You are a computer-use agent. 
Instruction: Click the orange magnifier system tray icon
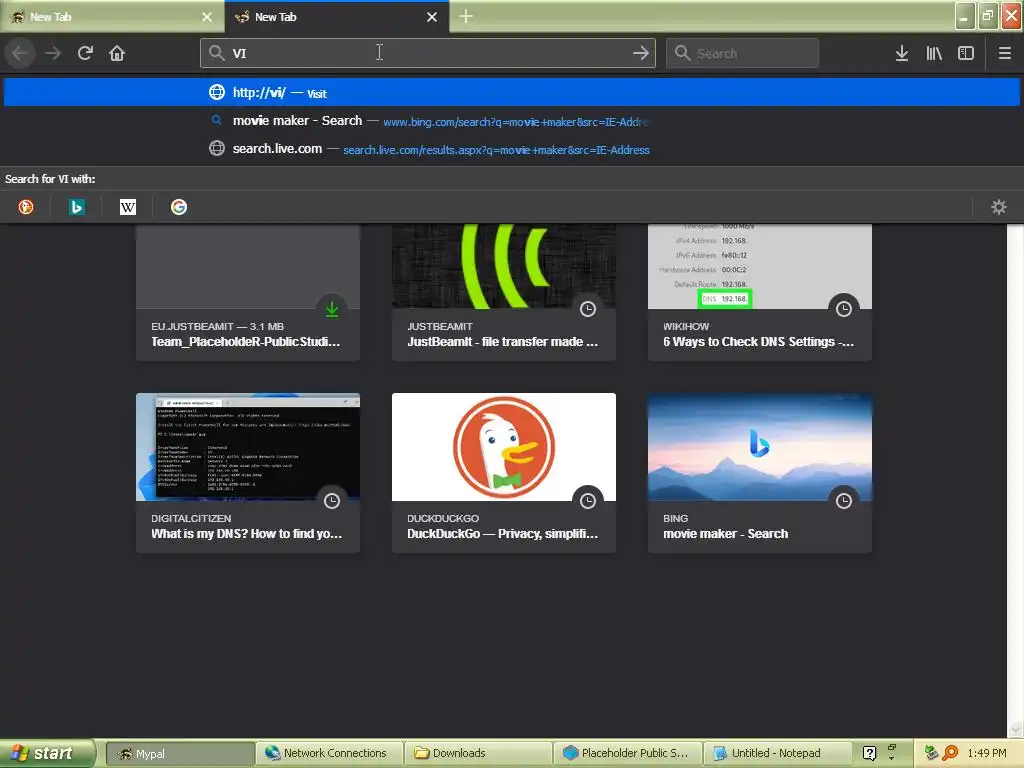[x=950, y=754]
